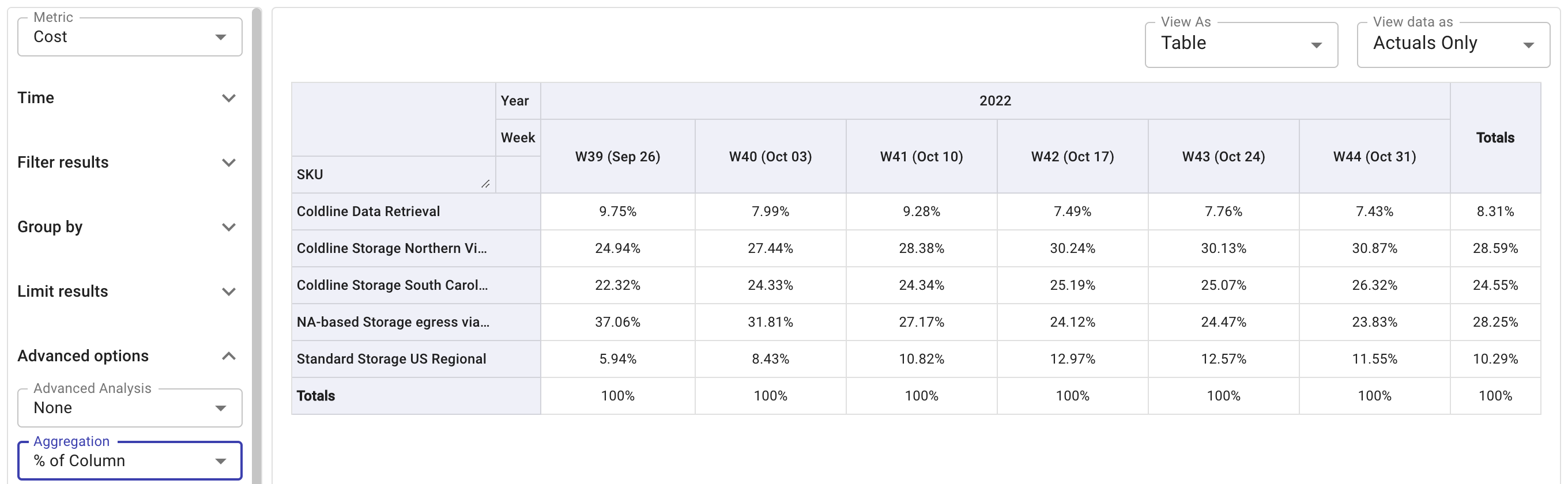1568x484 pixels.
Task: Open the Aggregation dropdown showing % of Column
Action: [130, 460]
